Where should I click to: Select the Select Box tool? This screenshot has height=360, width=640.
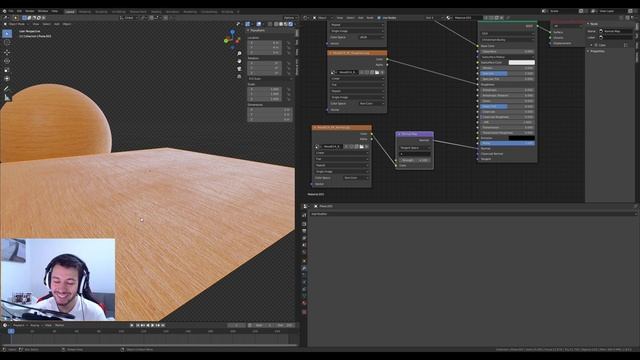pos(7,33)
